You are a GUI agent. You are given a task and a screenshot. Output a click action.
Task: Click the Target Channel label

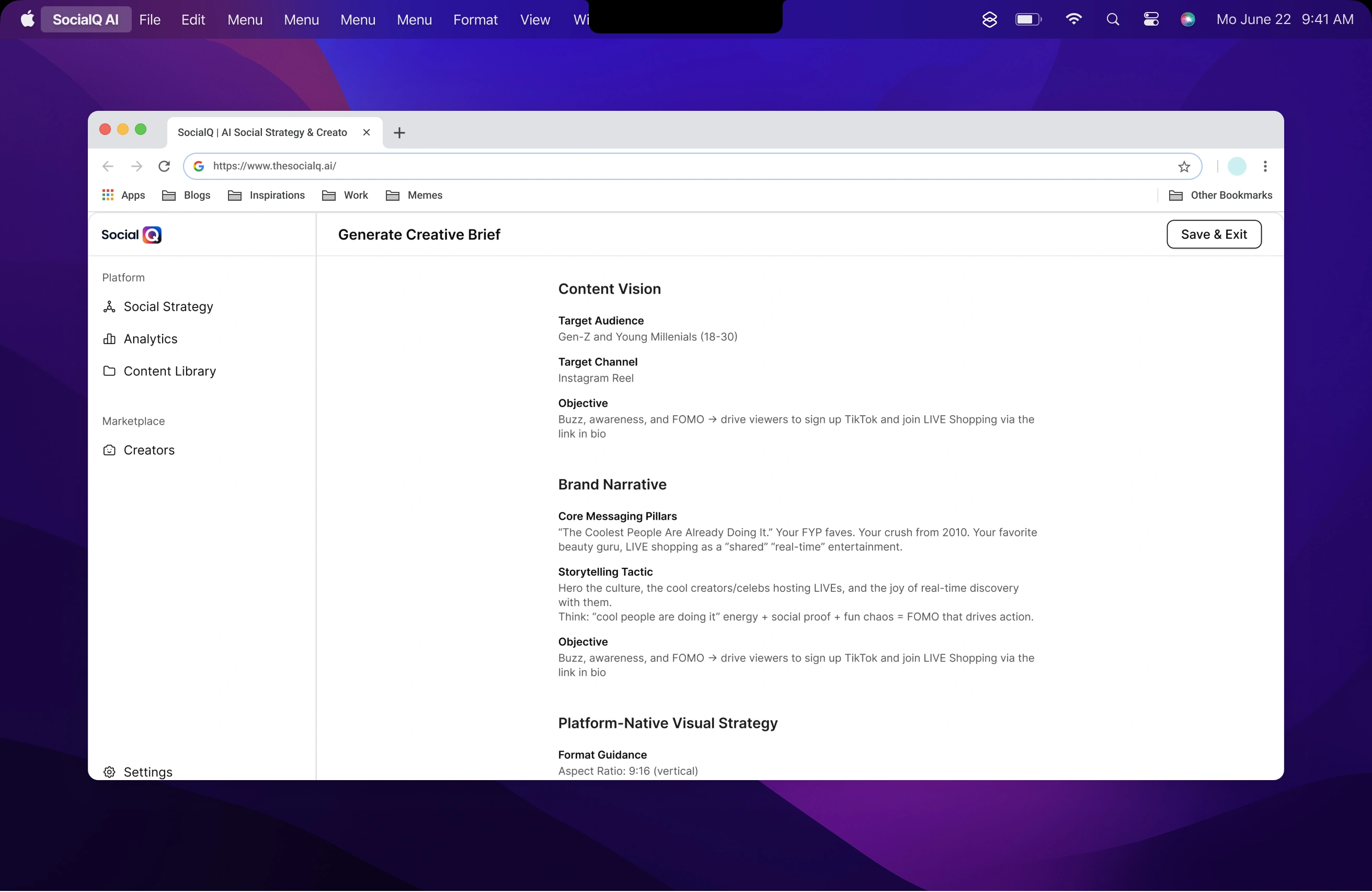597,362
